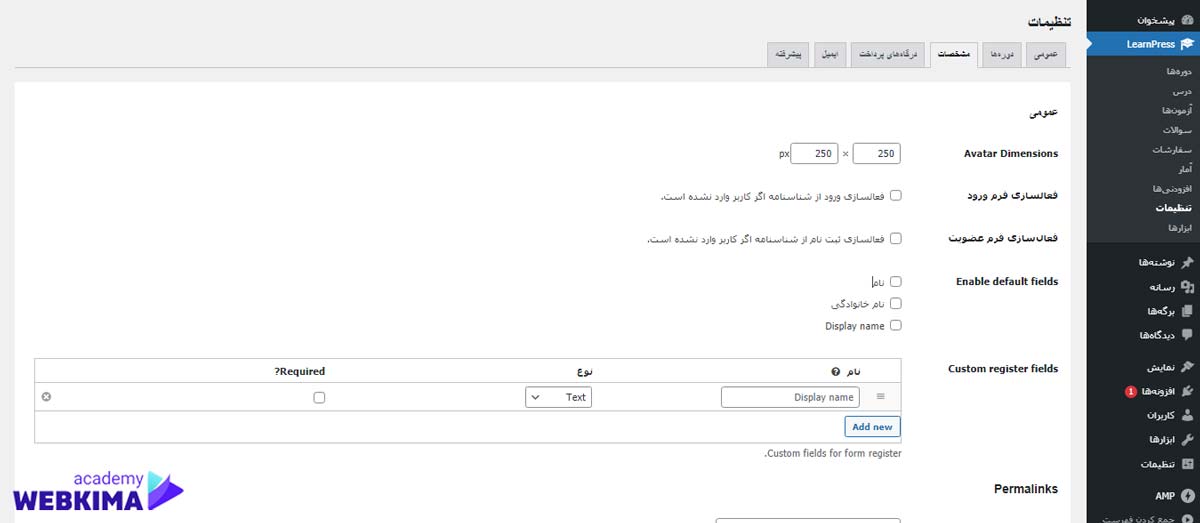Click the LearnPress graduation cap icon
The width and height of the screenshot is (1200, 523).
[x=1187, y=44]
